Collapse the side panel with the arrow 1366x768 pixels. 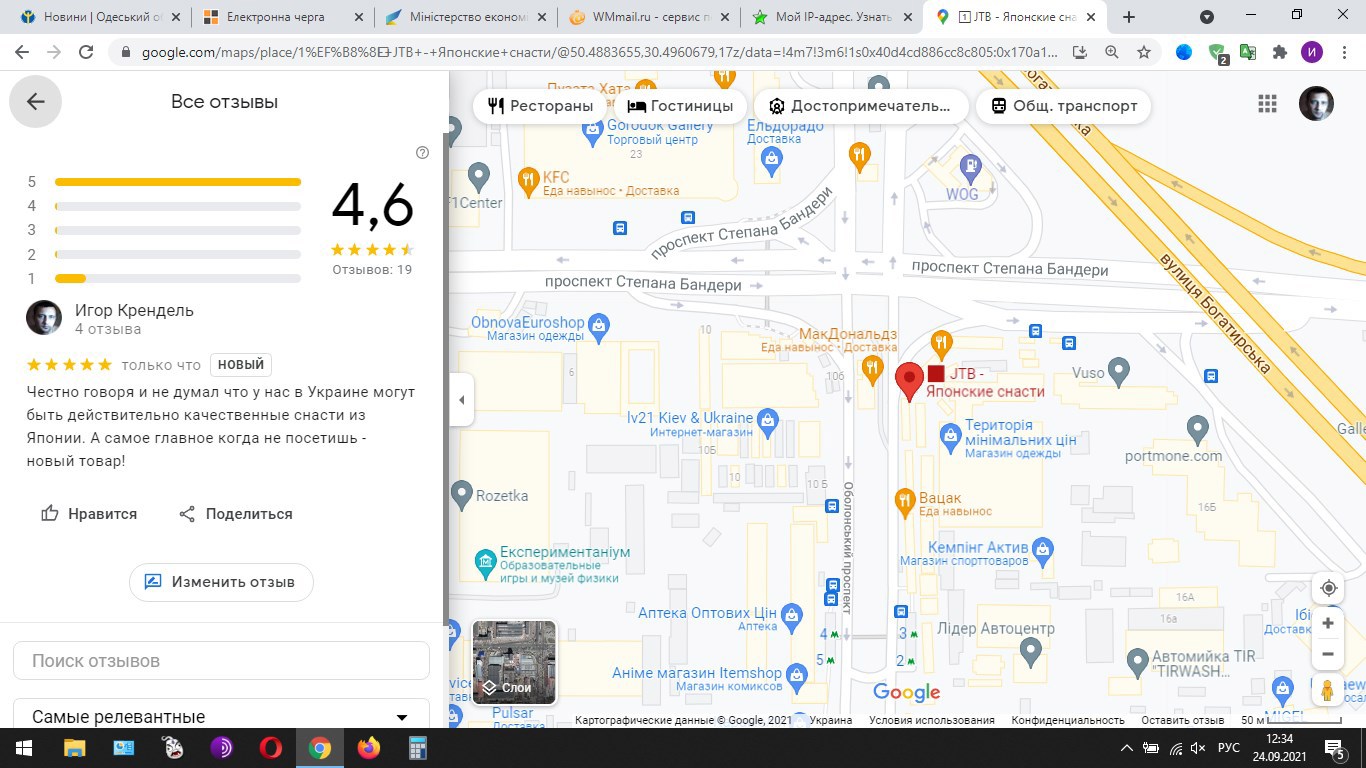[461, 400]
